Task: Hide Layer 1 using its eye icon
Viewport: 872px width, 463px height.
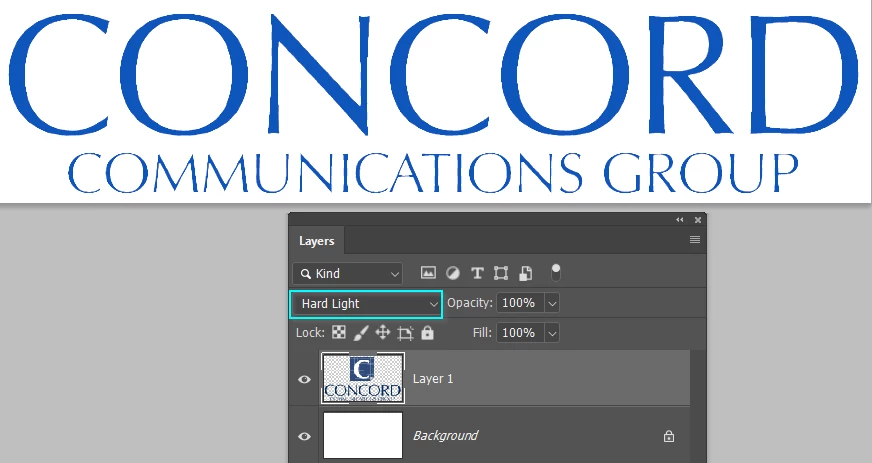Action: tap(304, 379)
